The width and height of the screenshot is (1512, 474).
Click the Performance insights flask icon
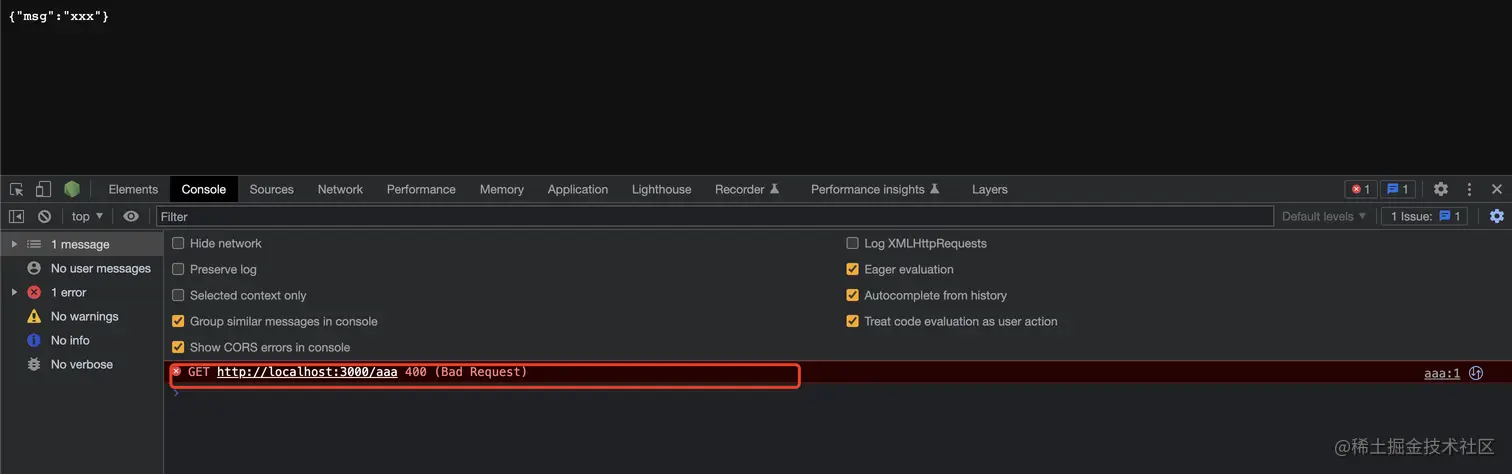pyautogui.click(x=935, y=189)
